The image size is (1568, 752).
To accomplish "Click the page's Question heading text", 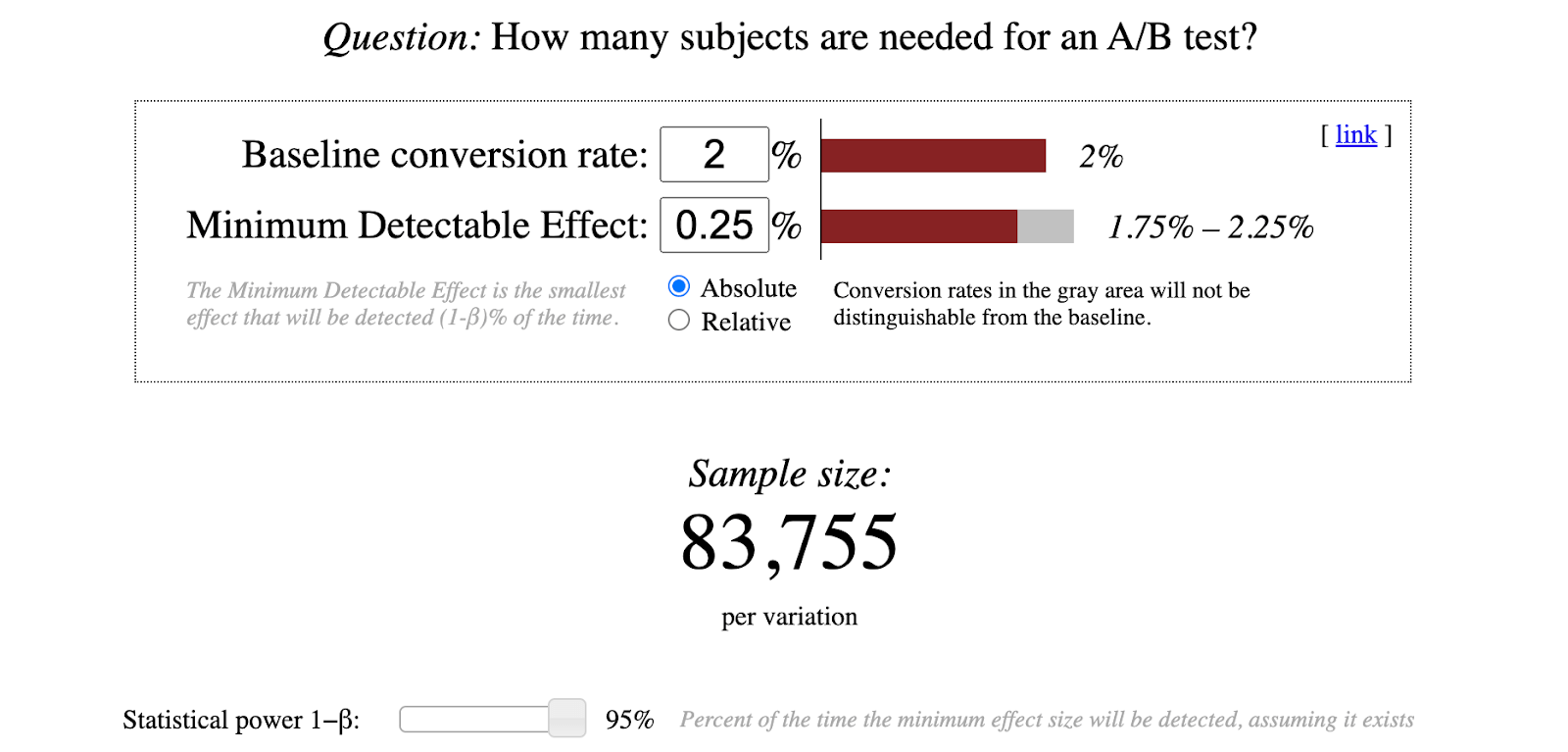I will coord(789,37).
